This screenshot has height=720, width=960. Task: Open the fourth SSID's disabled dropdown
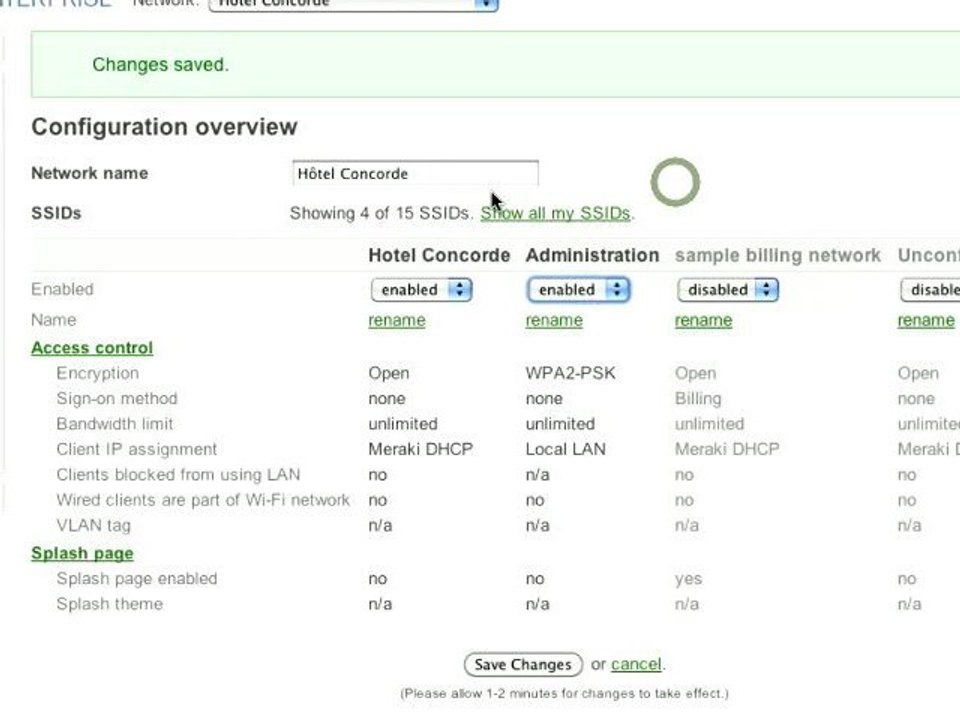pos(930,290)
